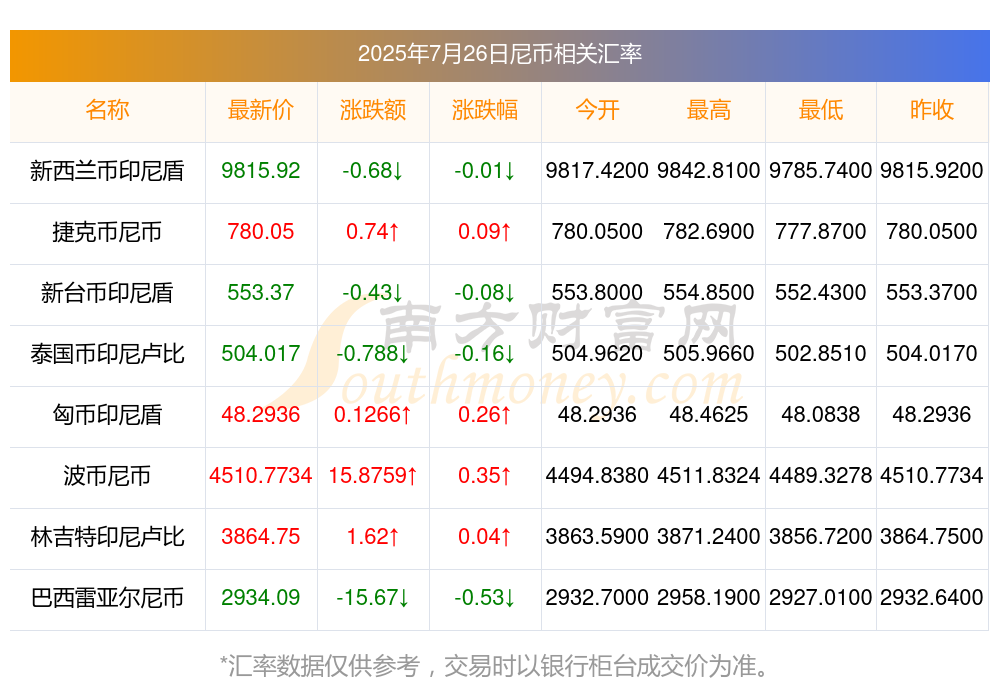Click change percent 0.09↑
1000x698 pixels.
point(485,232)
